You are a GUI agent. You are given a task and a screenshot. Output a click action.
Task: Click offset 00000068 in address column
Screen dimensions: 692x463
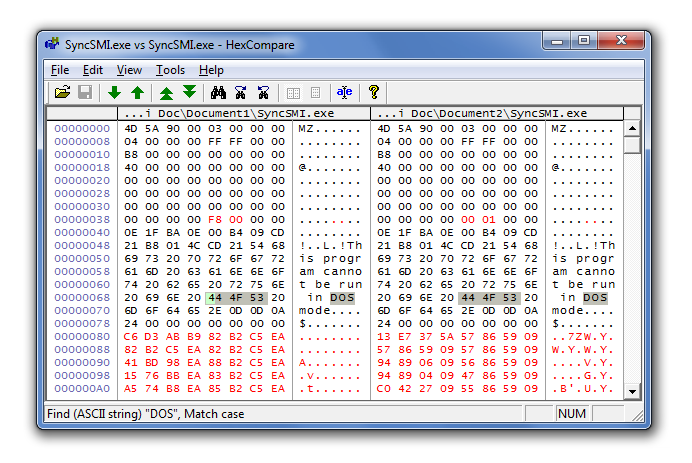pos(82,298)
